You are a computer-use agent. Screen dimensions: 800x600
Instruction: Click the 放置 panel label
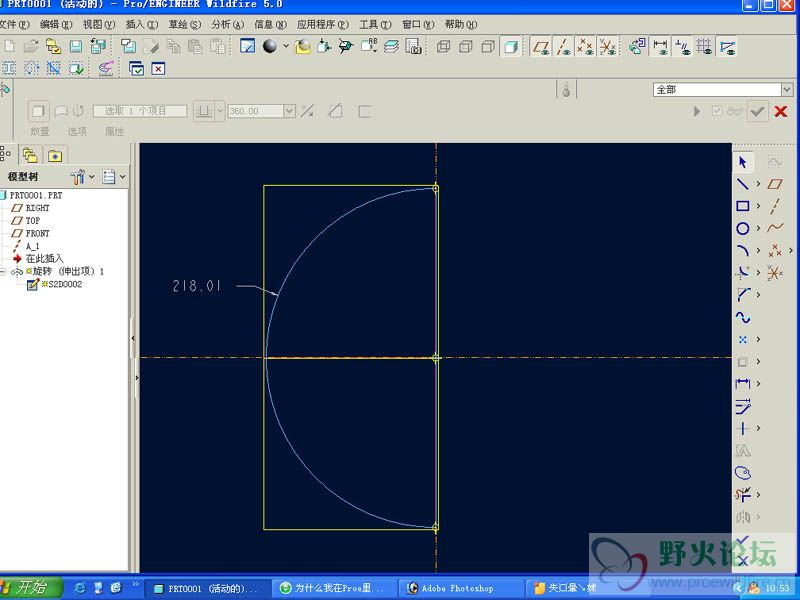click(x=40, y=131)
